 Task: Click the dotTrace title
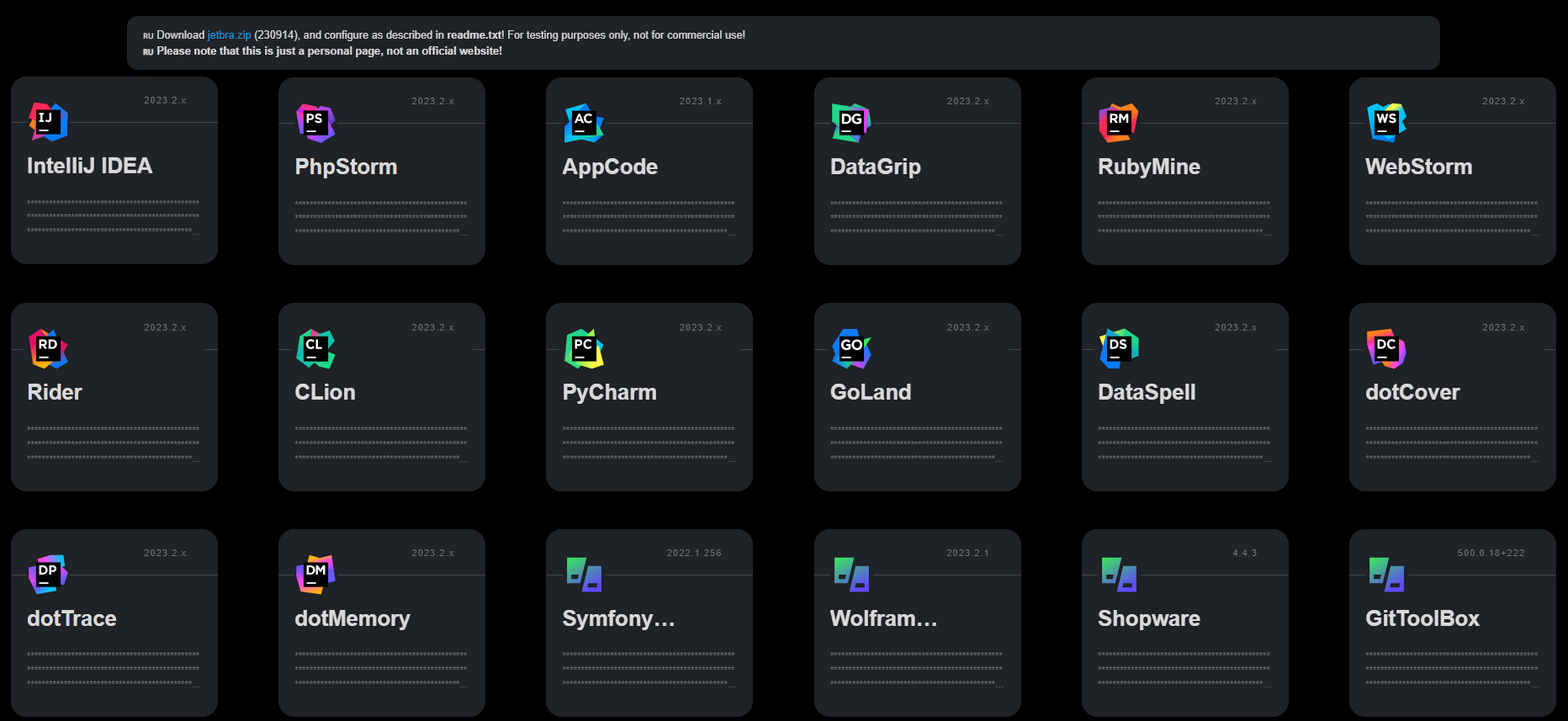coord(72,618)
